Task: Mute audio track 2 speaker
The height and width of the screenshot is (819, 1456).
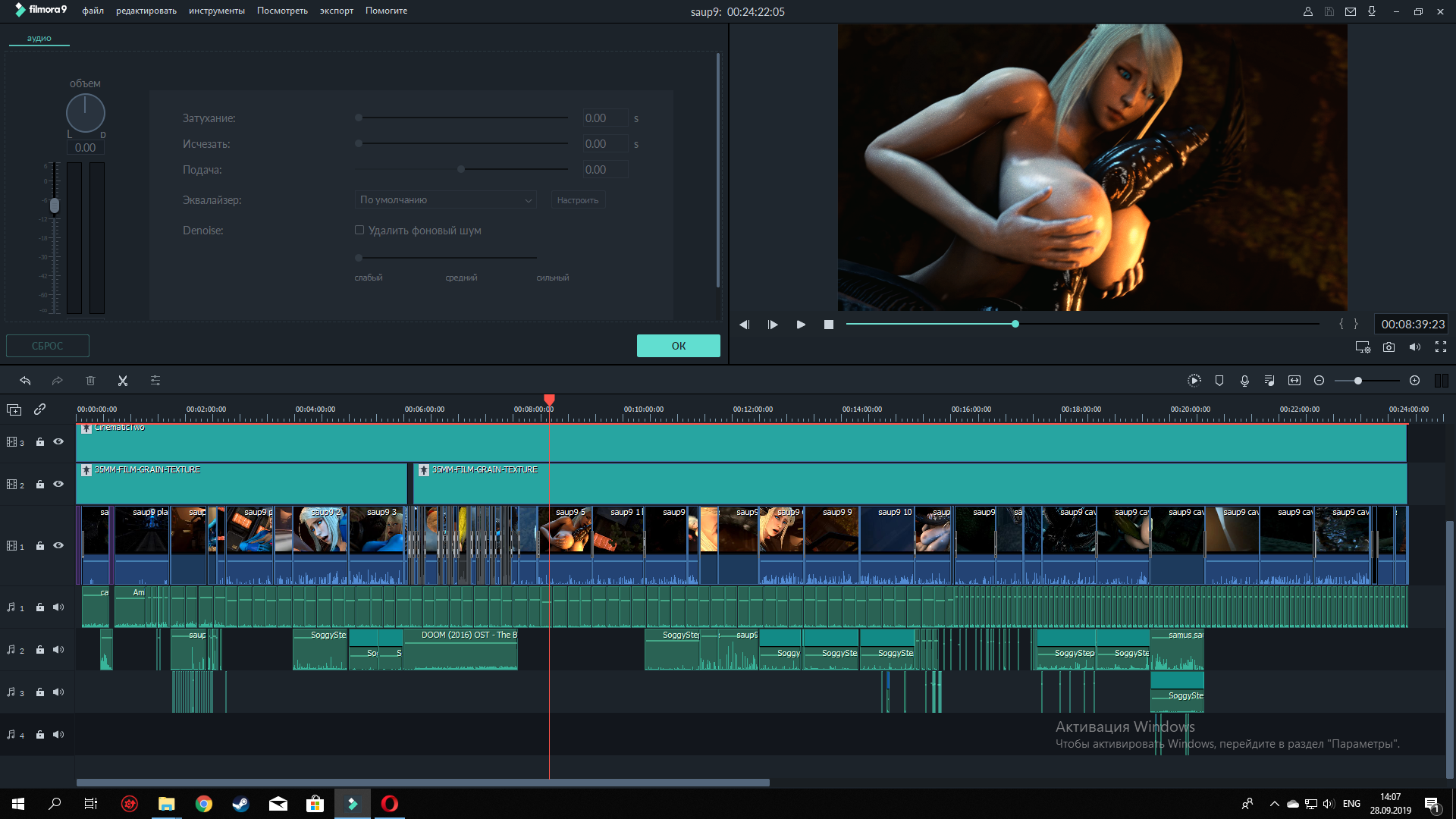Action: [58, 649]
